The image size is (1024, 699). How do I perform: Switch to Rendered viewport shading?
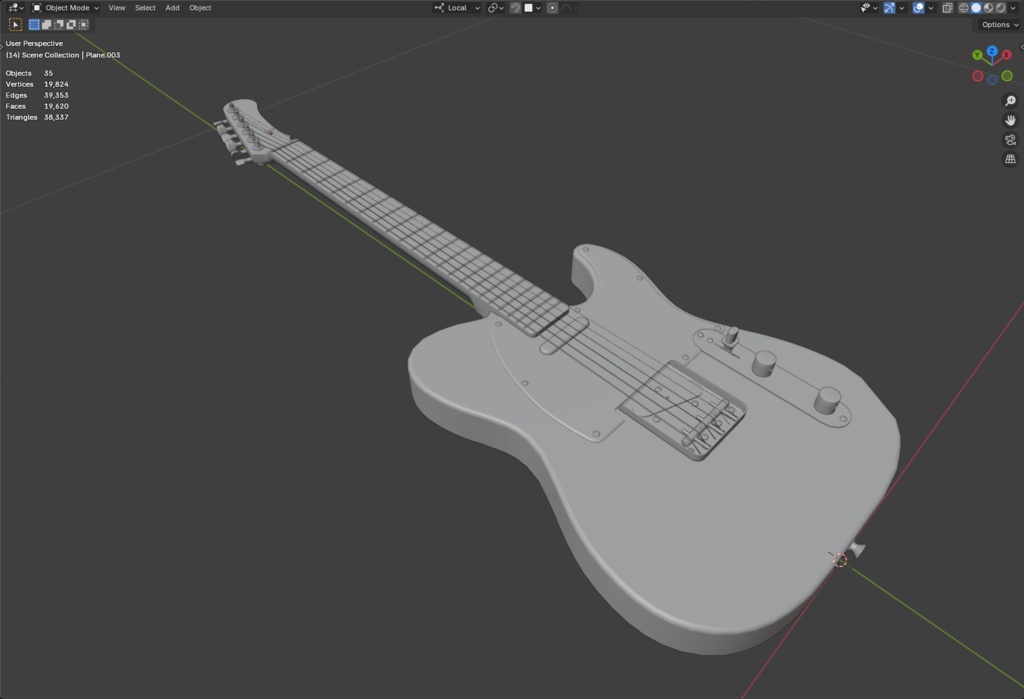coord(1000,8)
